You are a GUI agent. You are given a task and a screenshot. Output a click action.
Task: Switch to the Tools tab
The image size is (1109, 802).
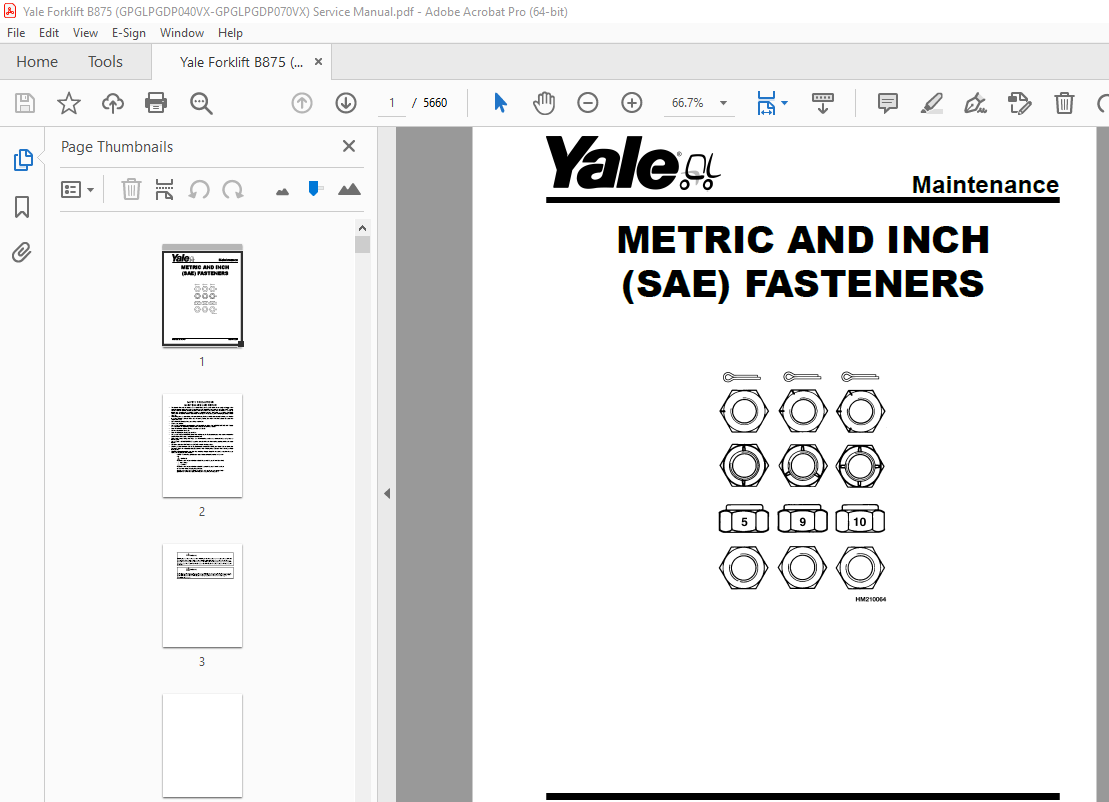[105, 62]
